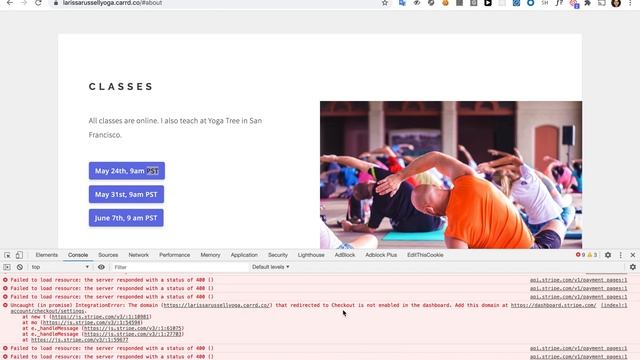The image size is (640, 360).
Task: Toggle the DevTools device toolbar icon
Action: tap(19, 255)
